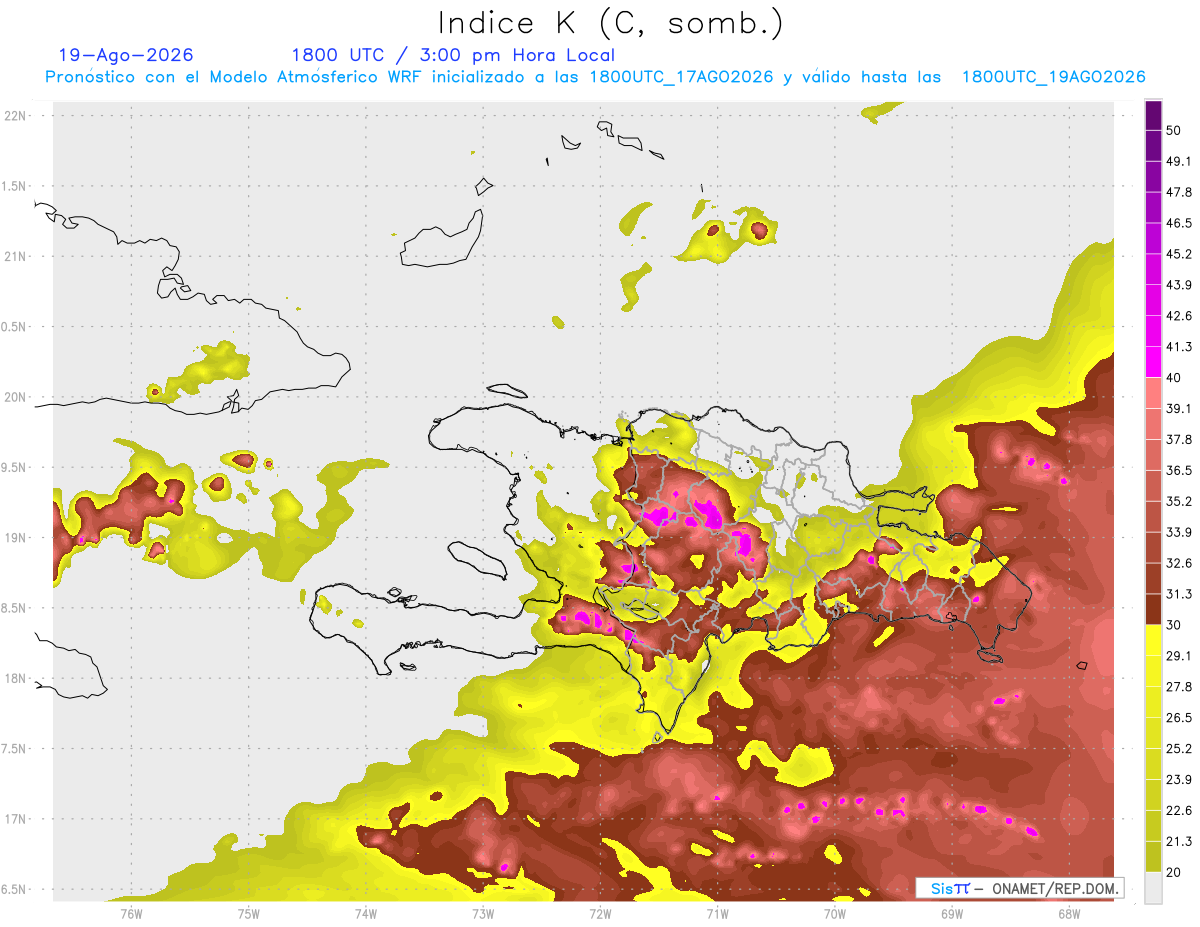The image size is (1200, 927).
Task: Click the latitude label '18N'
Action: (17, 678)
